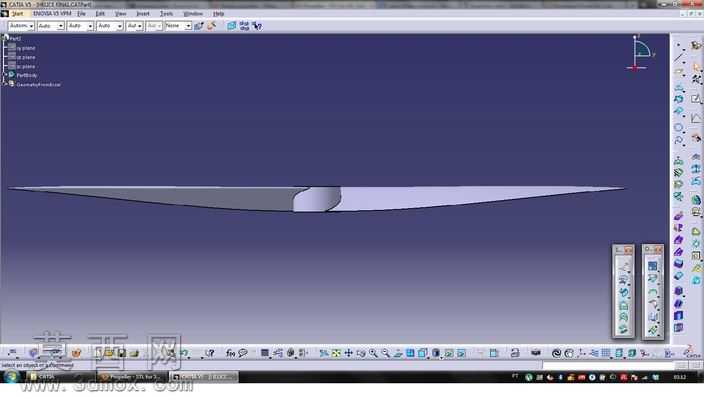704x396 pixels.
Task: Click the Pan icon
Action: tap(348, 353)
